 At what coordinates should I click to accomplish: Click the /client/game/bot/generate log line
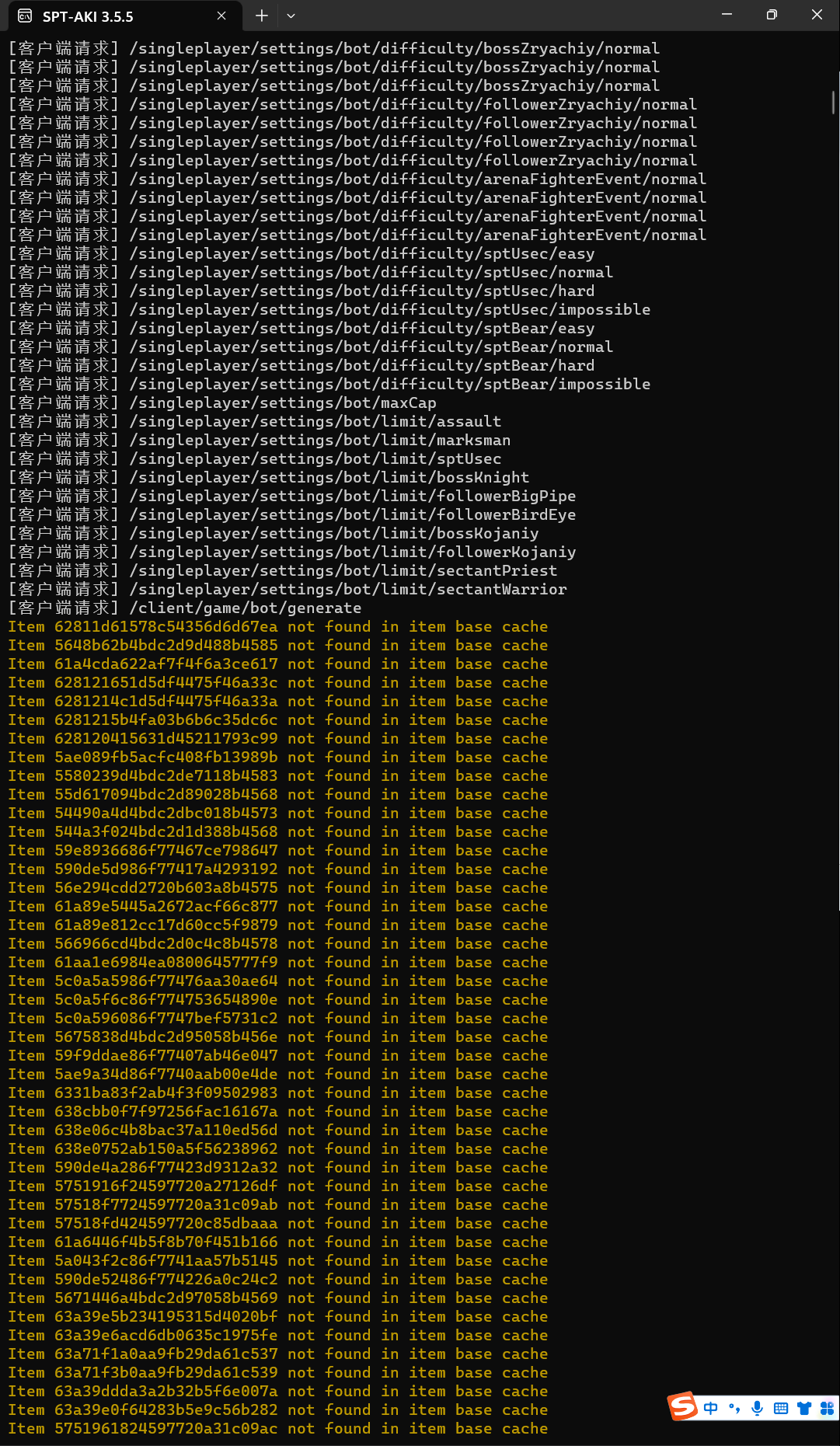point(245,608)
